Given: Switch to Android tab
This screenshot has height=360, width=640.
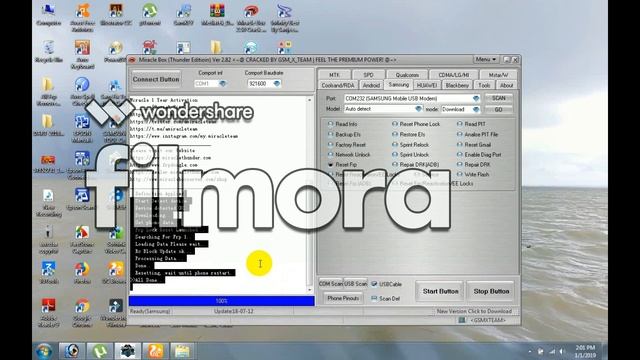Looking at the screenshot, I should 371,85.
